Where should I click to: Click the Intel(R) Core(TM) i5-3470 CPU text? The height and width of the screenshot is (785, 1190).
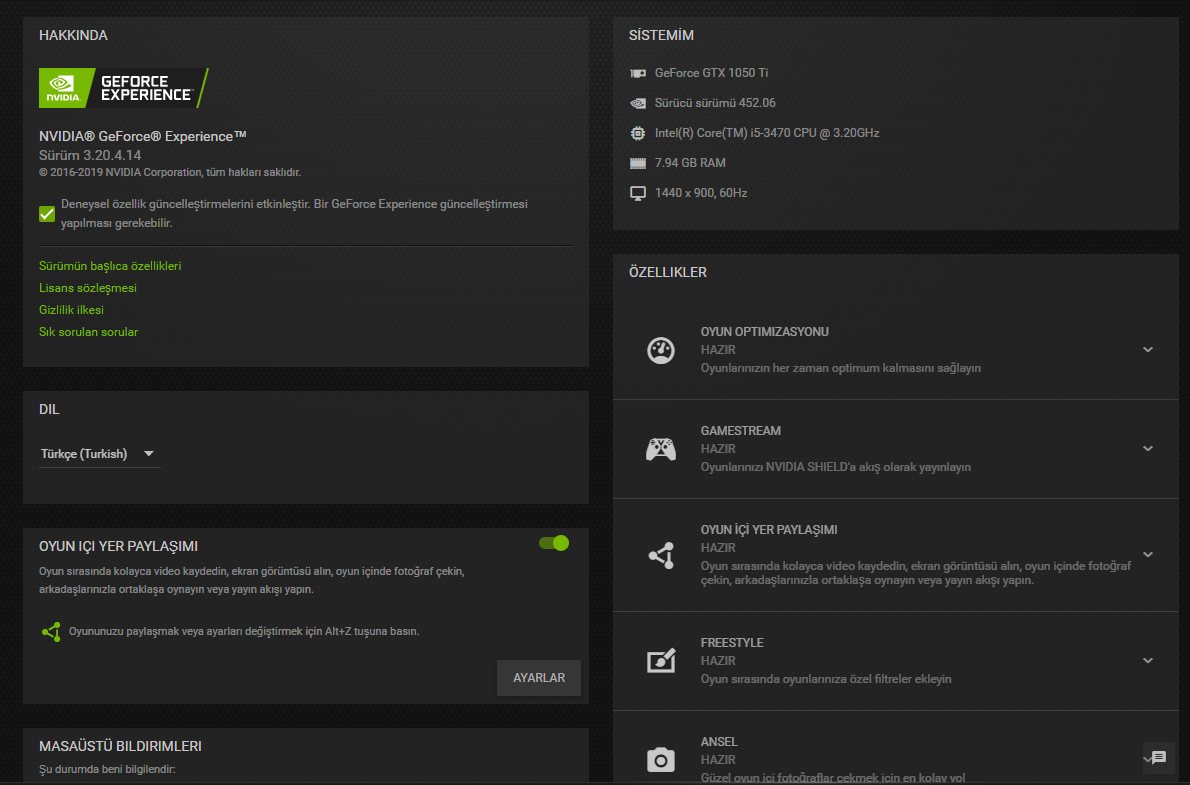767,133
